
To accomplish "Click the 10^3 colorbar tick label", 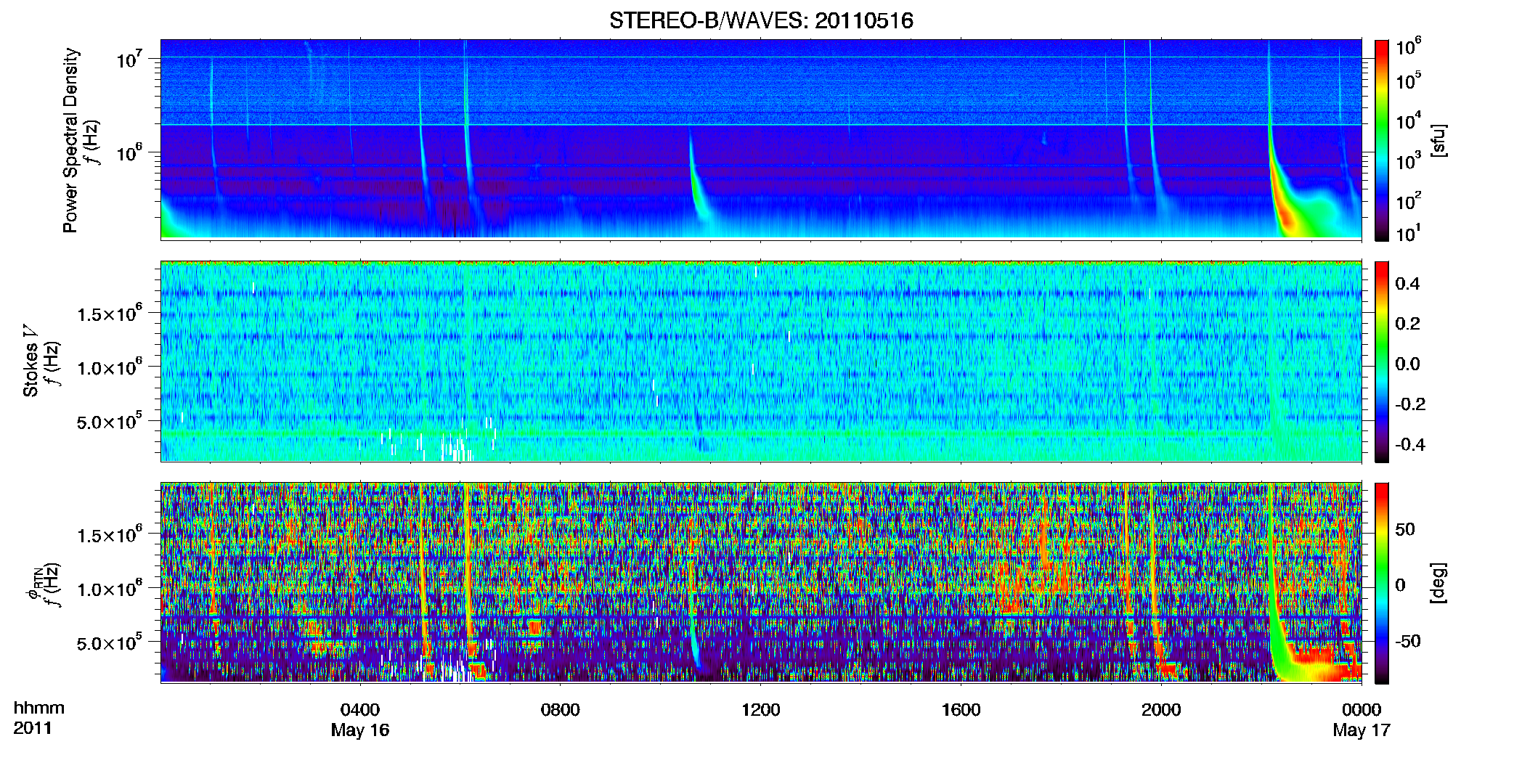I will (1409, 160).
